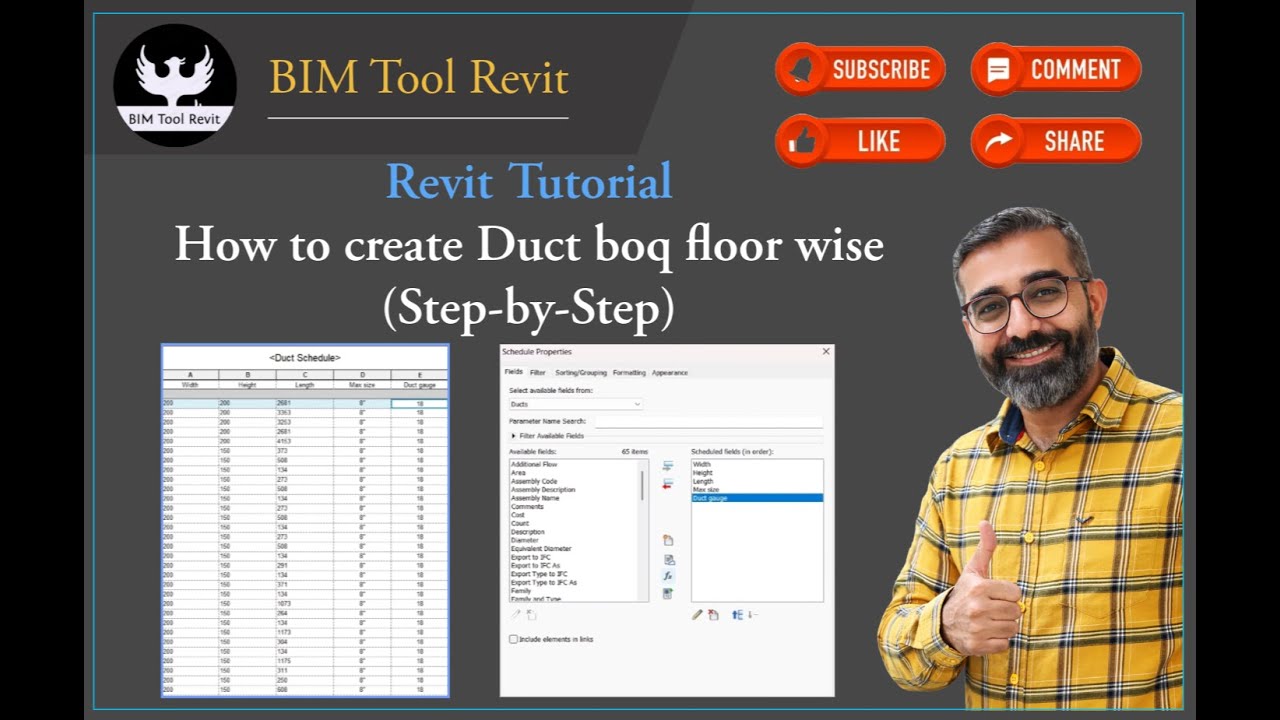The height and width of the screenshot is (720, 1280).
Task: Click the BIM Tool Revit phoenix logo
Action: click(175, 85)
